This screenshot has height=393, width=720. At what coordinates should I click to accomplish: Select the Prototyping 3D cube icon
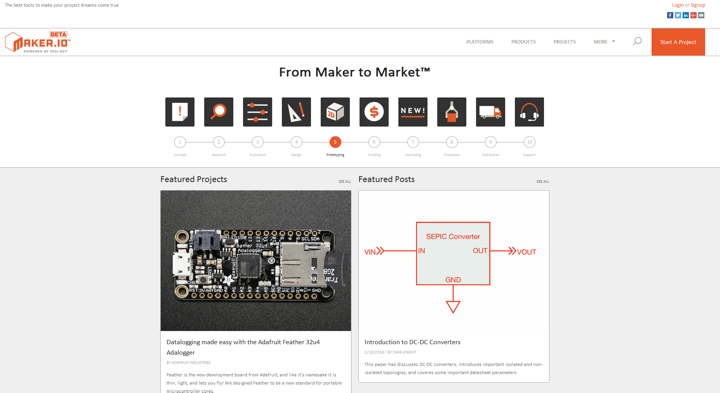[x=335, y=112]
